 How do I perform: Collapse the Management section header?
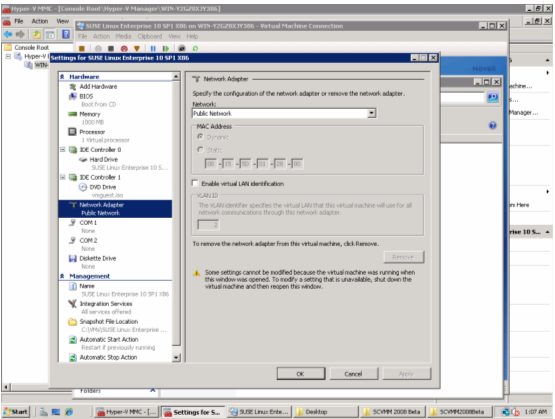click(62, 276)
